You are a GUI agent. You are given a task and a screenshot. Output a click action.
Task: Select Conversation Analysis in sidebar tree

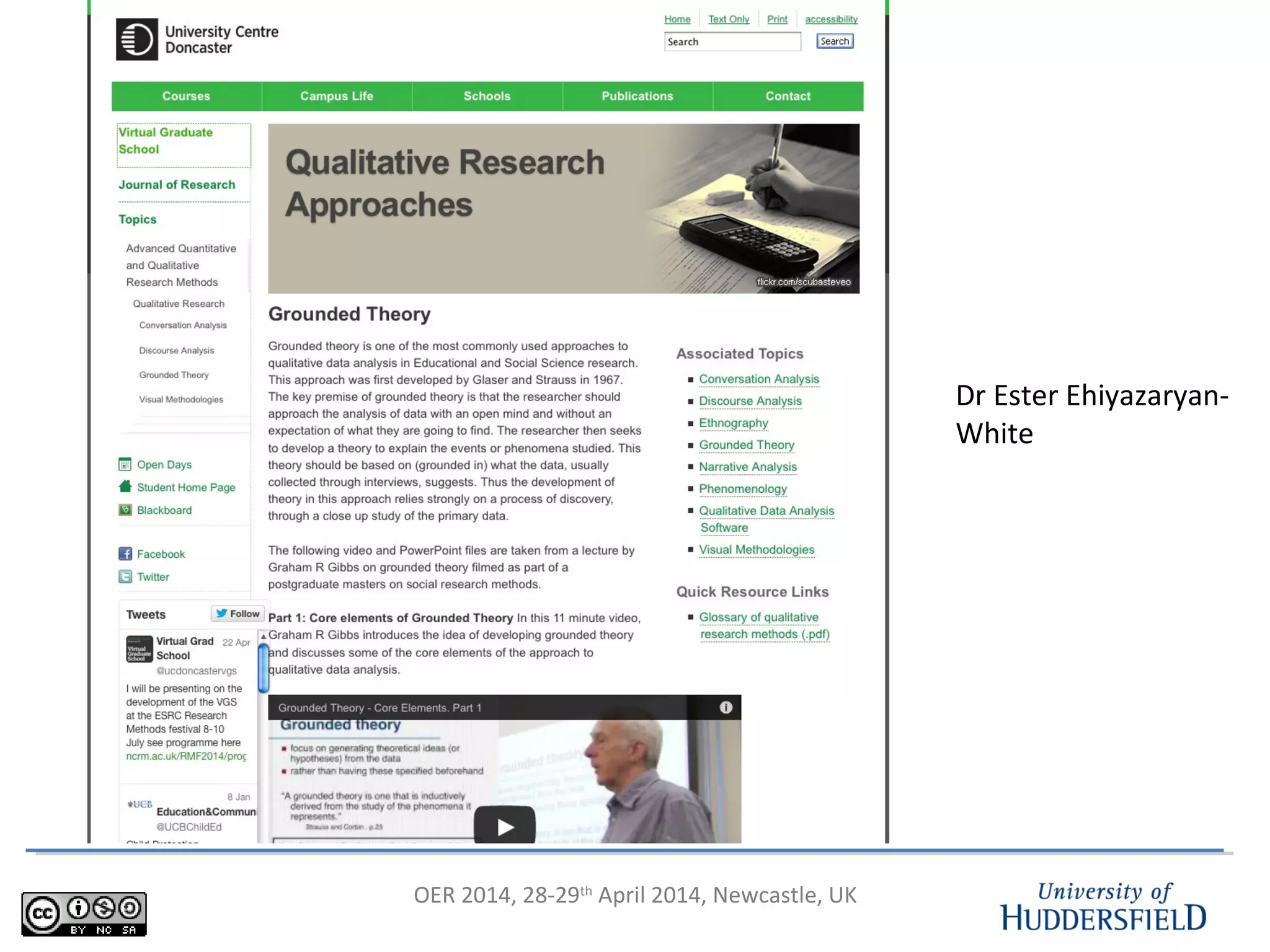(183, 325)
